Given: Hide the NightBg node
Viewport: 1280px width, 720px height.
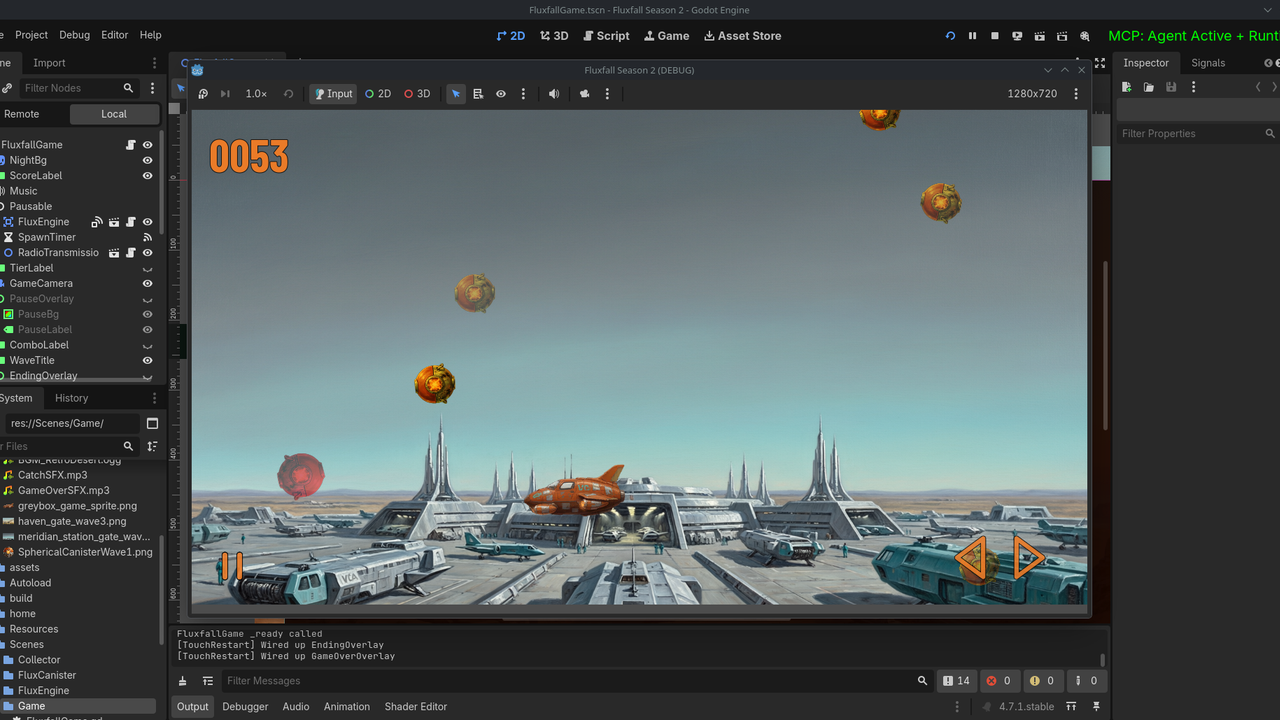Looking at the screenshot, I should point(148,160).
